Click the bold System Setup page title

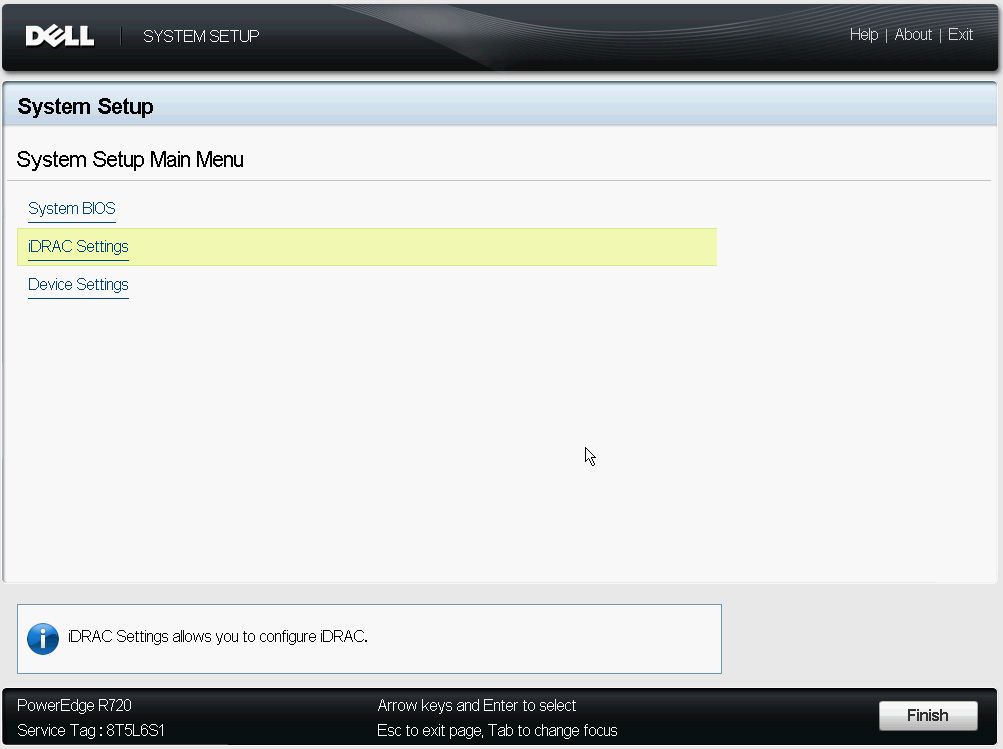click(85, 106)
